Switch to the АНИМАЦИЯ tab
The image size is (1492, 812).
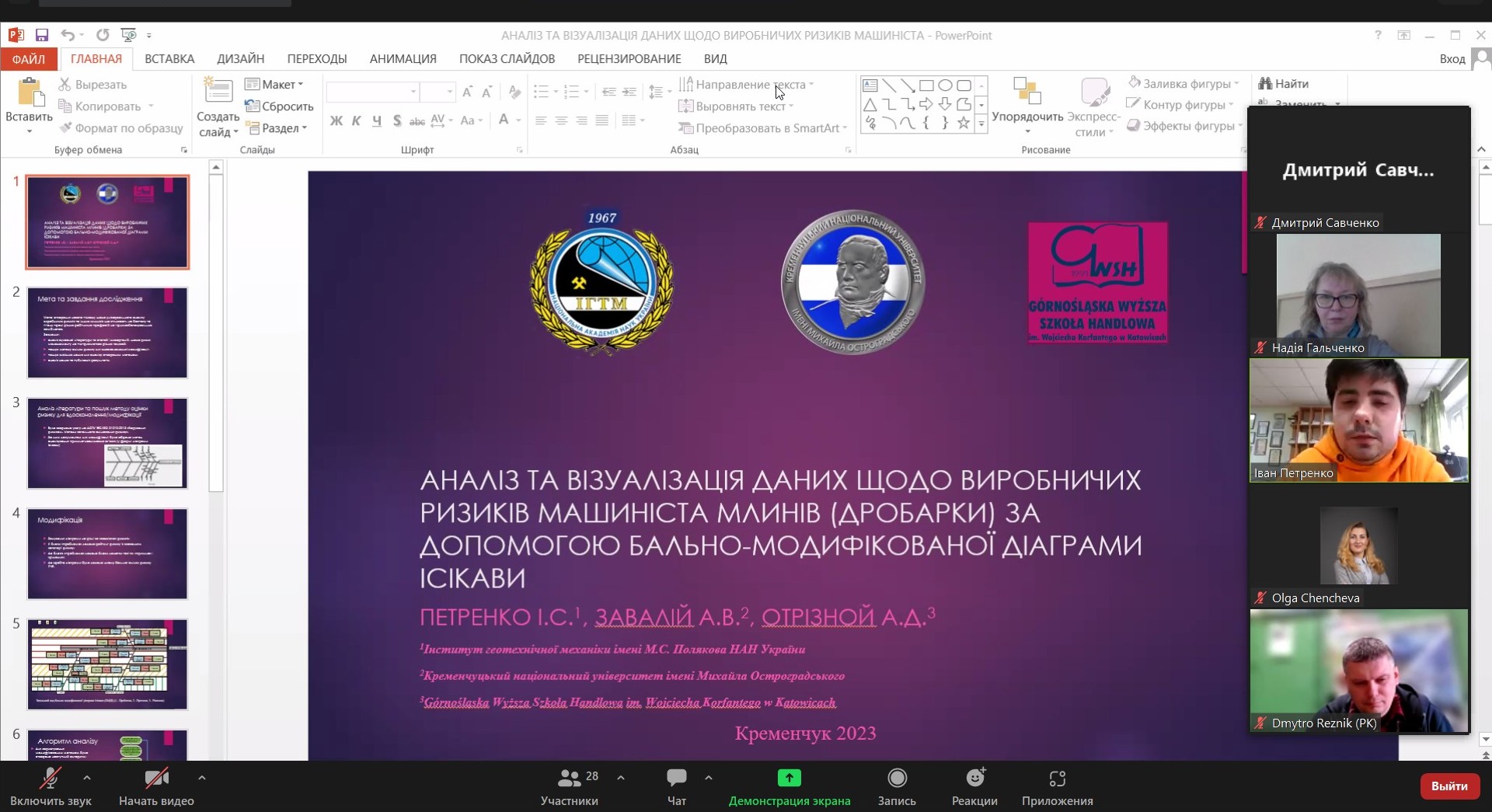point(403,59)
